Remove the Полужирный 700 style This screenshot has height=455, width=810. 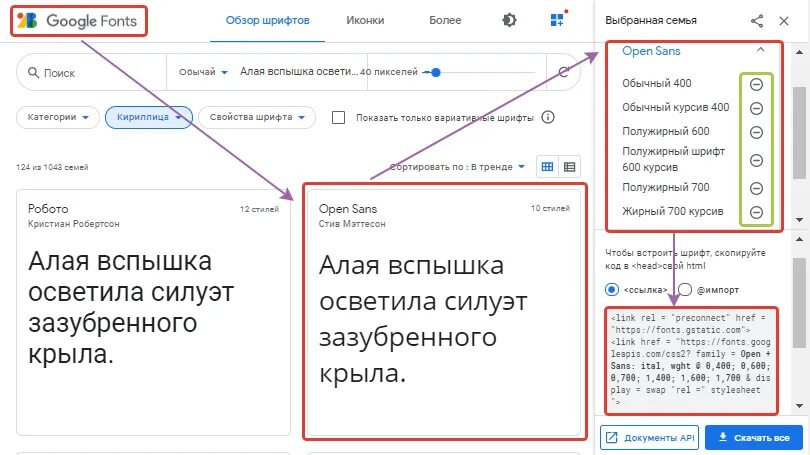(756, 188)
